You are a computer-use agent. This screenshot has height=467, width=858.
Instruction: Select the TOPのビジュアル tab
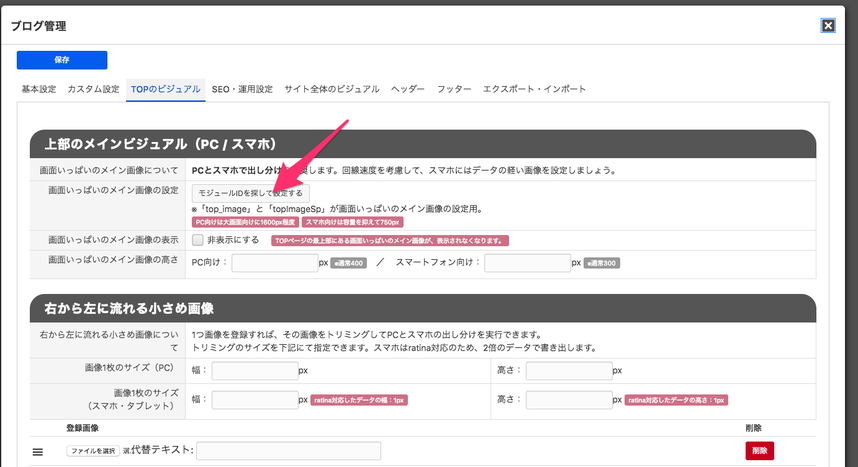166,89
